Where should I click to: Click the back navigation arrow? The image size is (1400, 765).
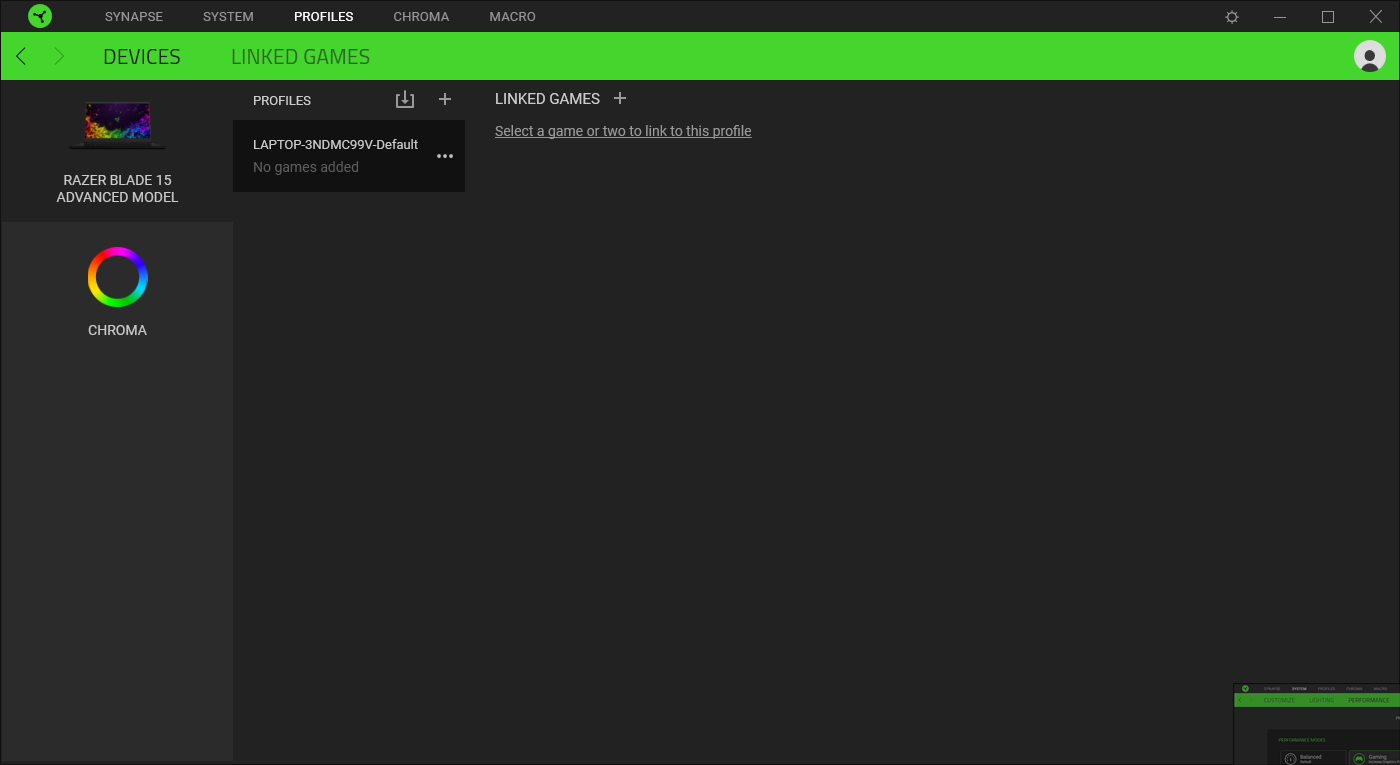click(21, 56)
